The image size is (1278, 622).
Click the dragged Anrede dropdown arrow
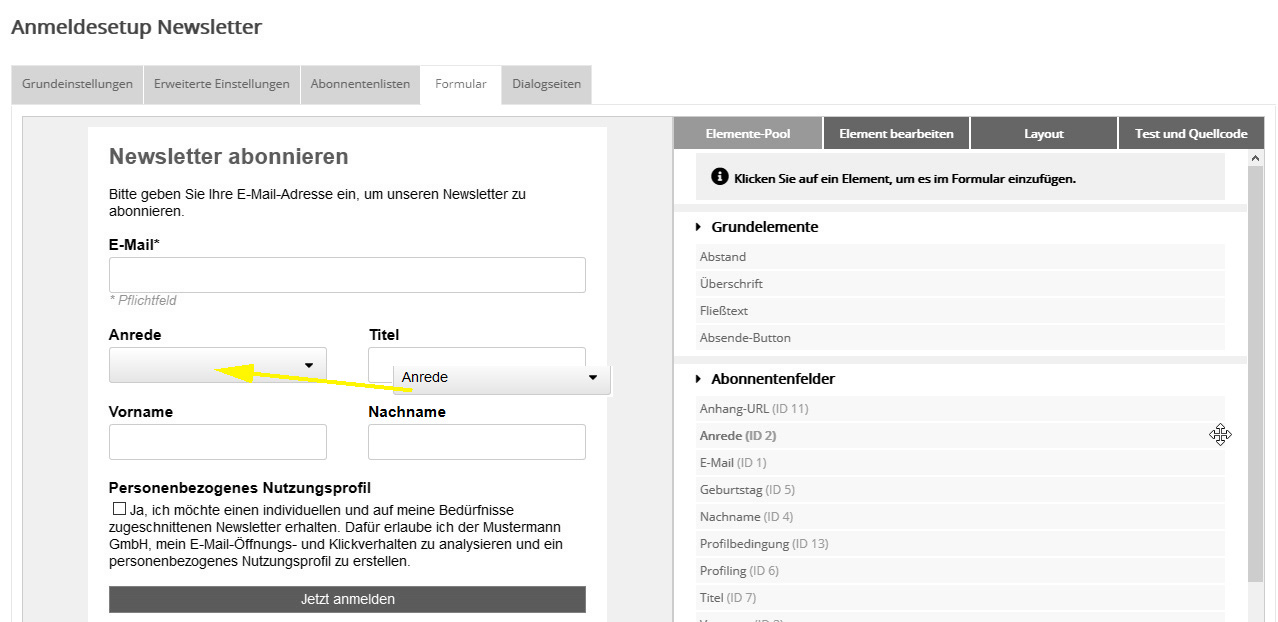point(592,378)
